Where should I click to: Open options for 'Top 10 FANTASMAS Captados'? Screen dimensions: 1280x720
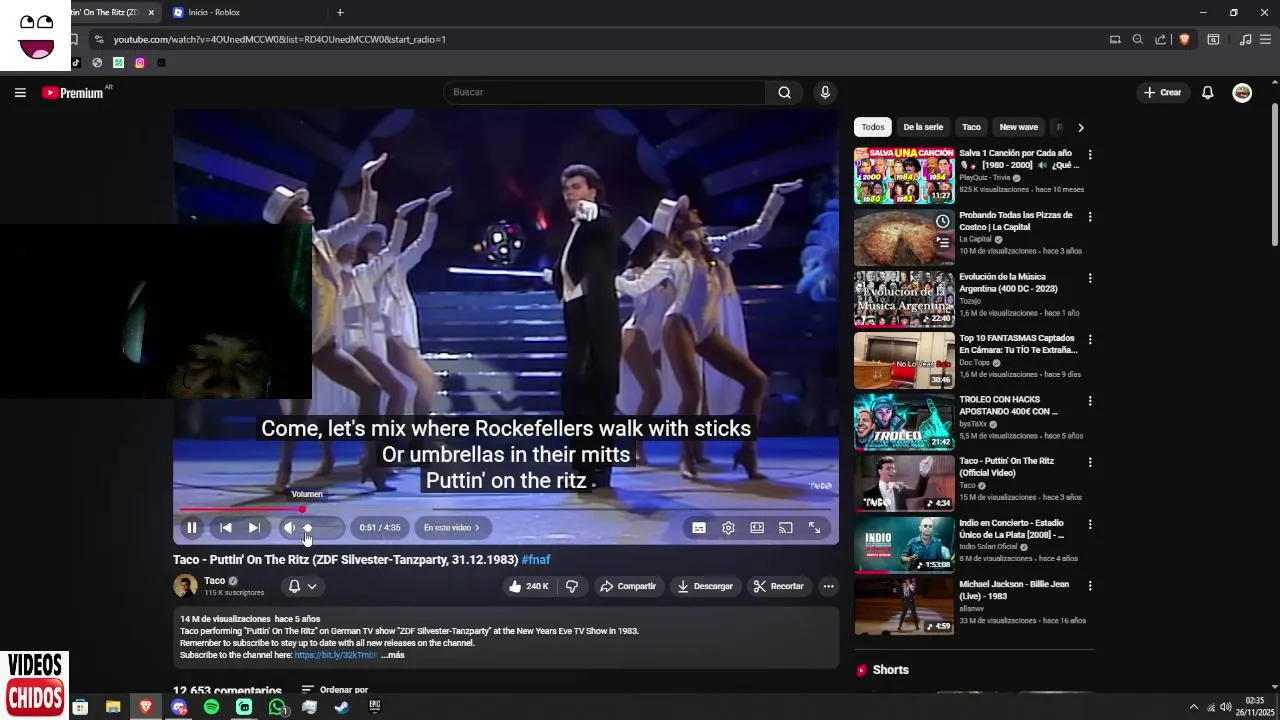pyautogui.click(x=1090, y=339)
